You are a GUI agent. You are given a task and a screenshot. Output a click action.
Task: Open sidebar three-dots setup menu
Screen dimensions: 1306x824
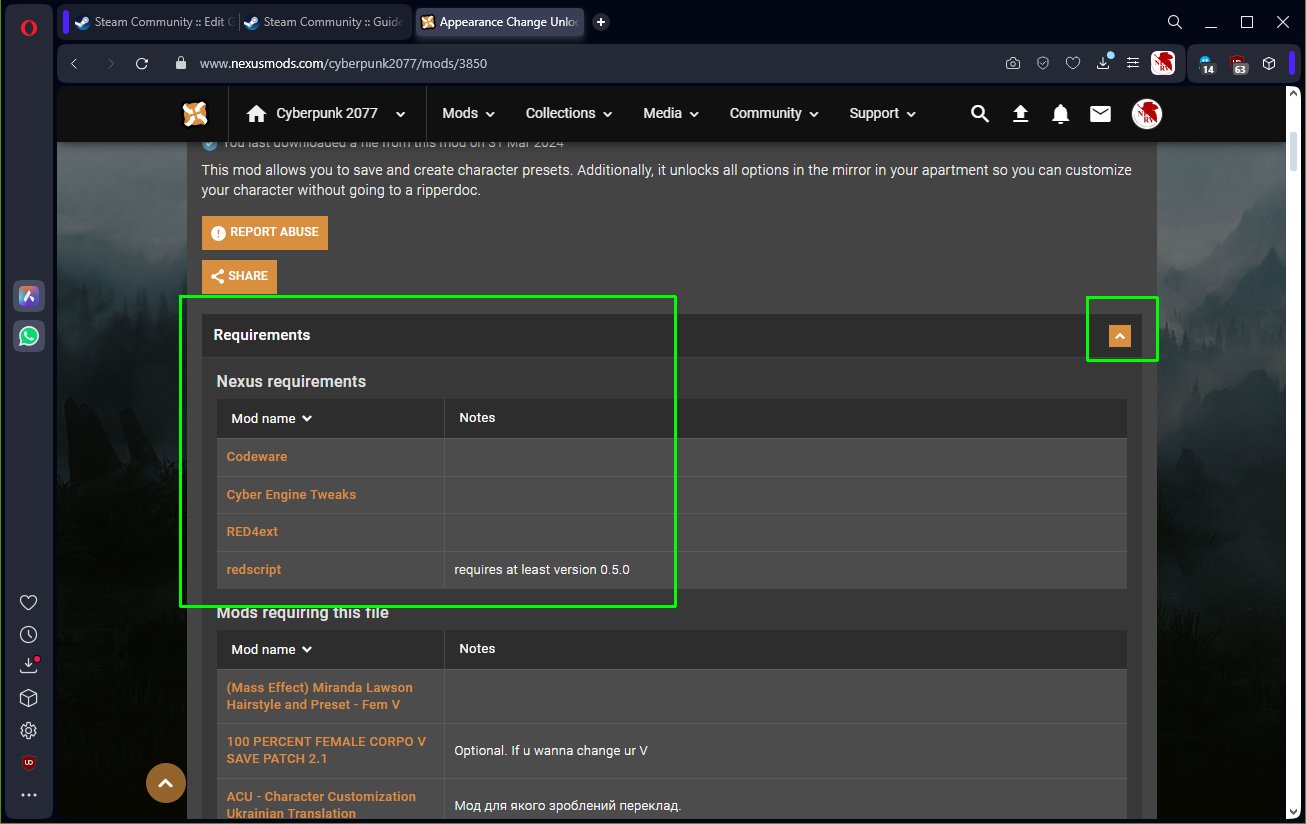click(x=29, y=796)
